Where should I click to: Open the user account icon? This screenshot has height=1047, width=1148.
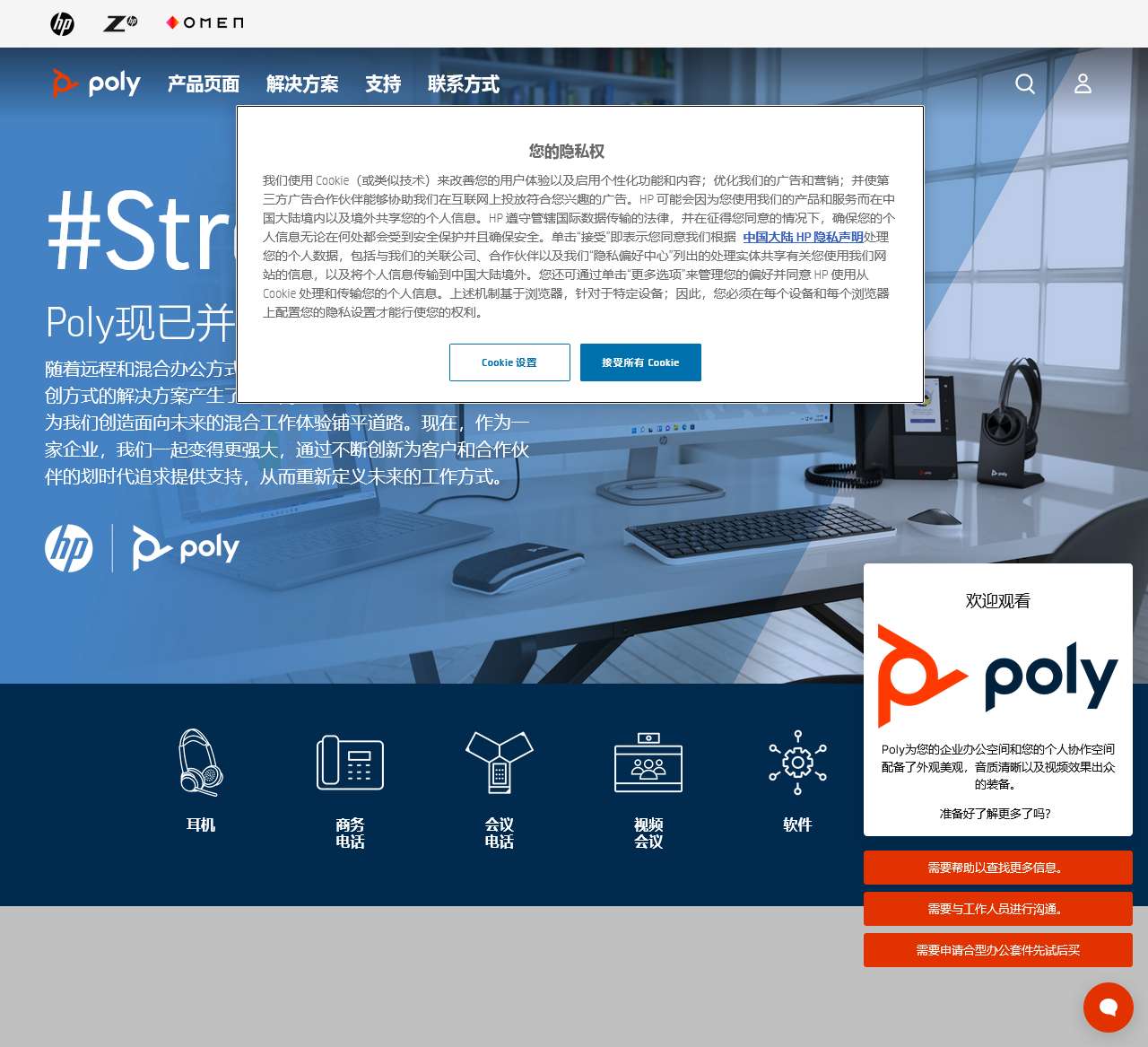[x=1083, y=83]
